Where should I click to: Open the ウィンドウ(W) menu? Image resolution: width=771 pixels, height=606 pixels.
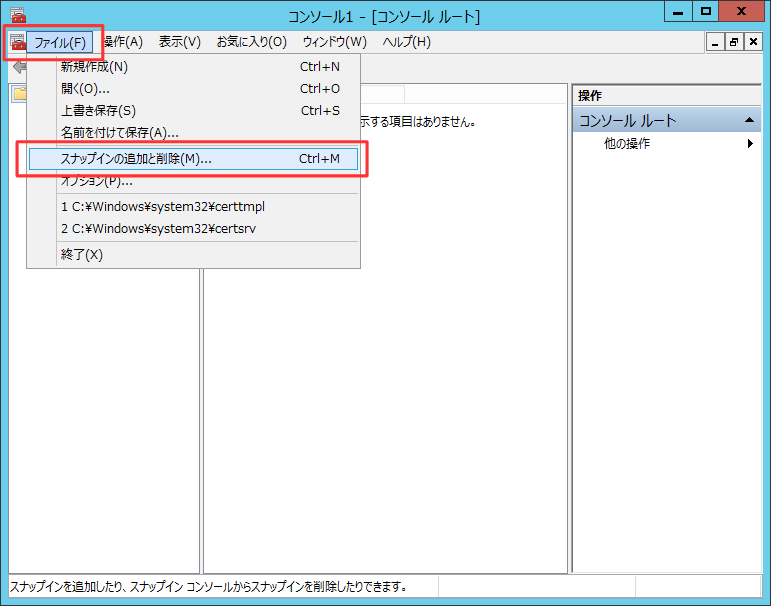334,42
